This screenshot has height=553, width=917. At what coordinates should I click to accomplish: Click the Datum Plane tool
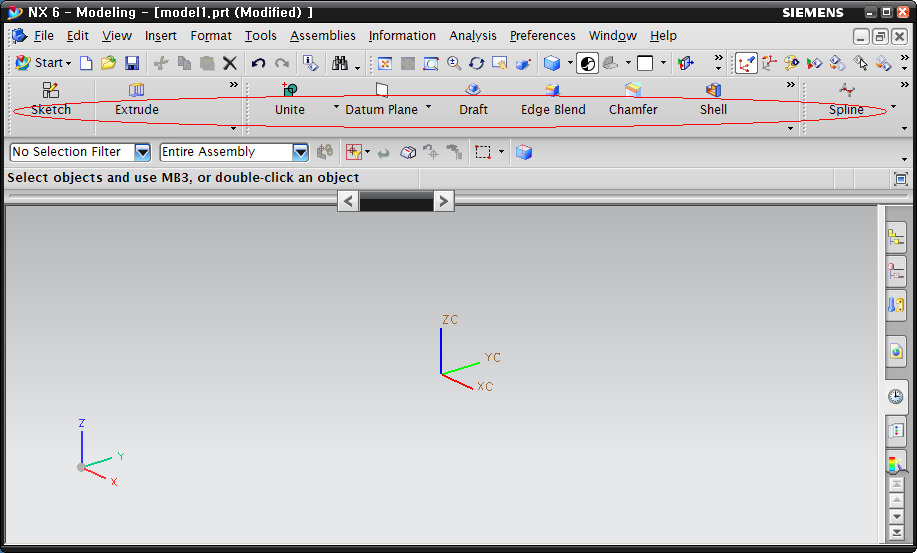pyautogui.click(x=381, y=89)
